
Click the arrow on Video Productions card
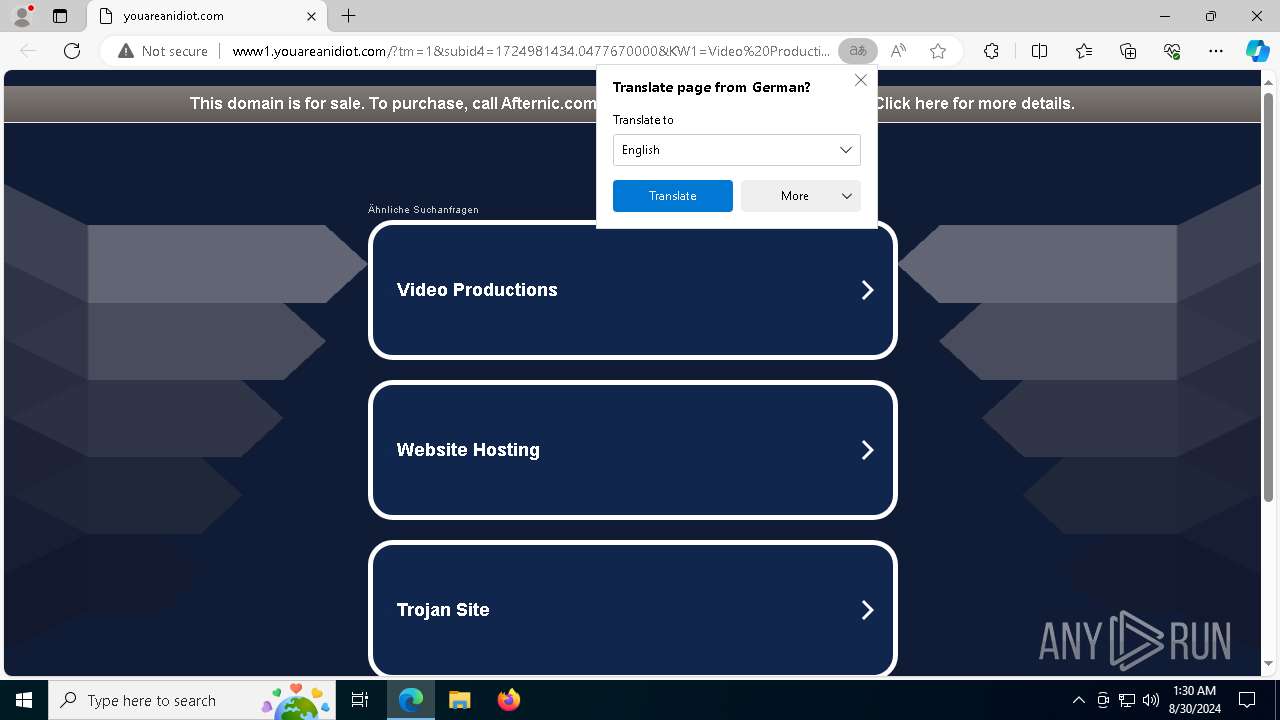pos(867,290)
